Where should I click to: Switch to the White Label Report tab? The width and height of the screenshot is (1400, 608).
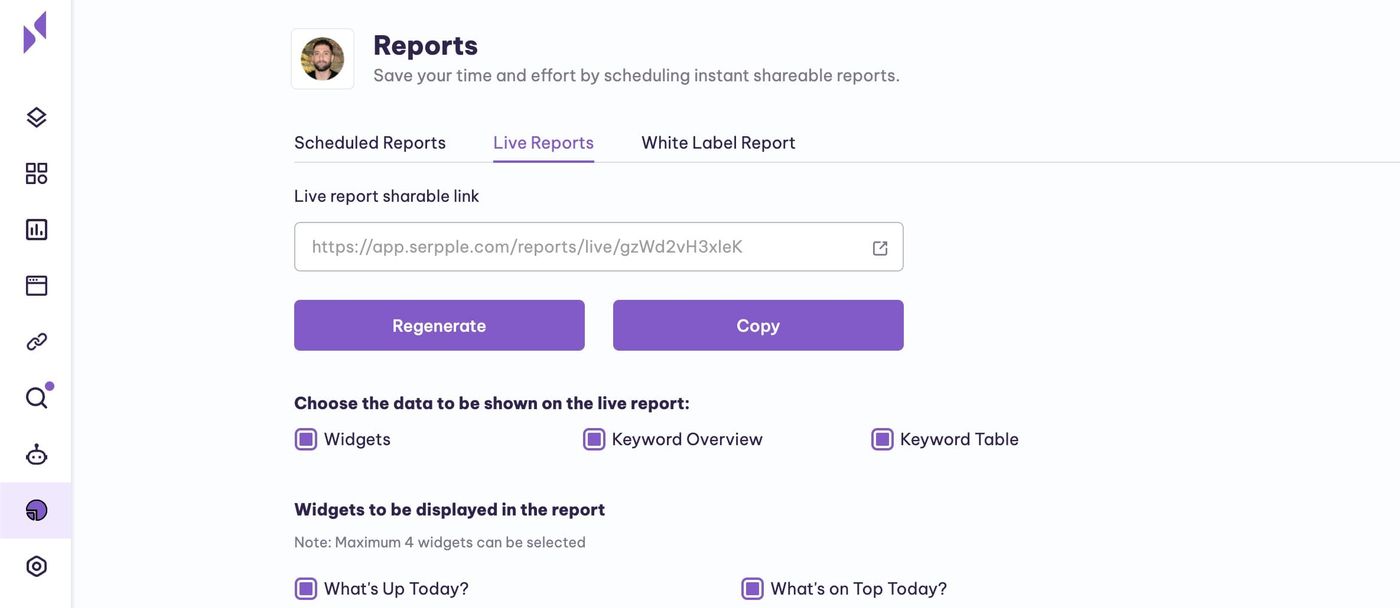click(x=718, y=143)
